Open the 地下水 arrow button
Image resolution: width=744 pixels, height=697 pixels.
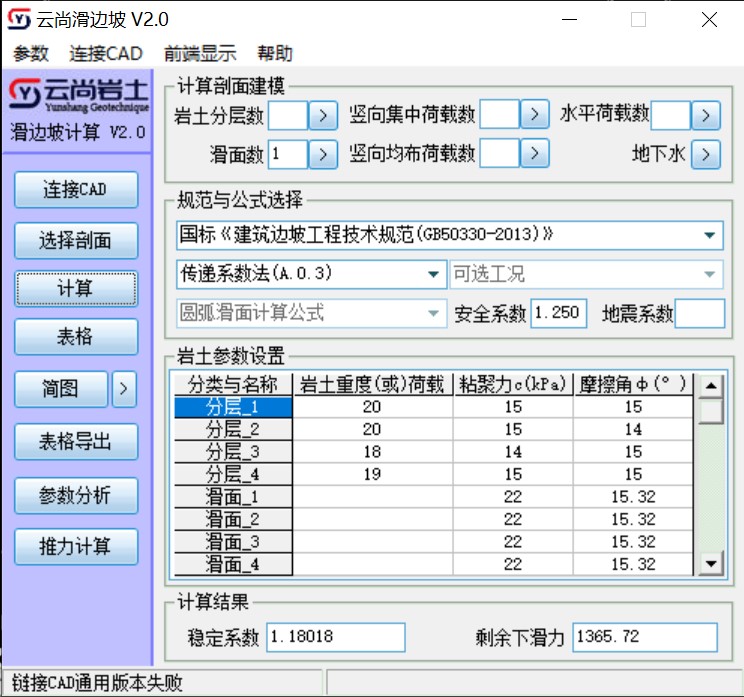pyautogui.click(x=706, y=154)
